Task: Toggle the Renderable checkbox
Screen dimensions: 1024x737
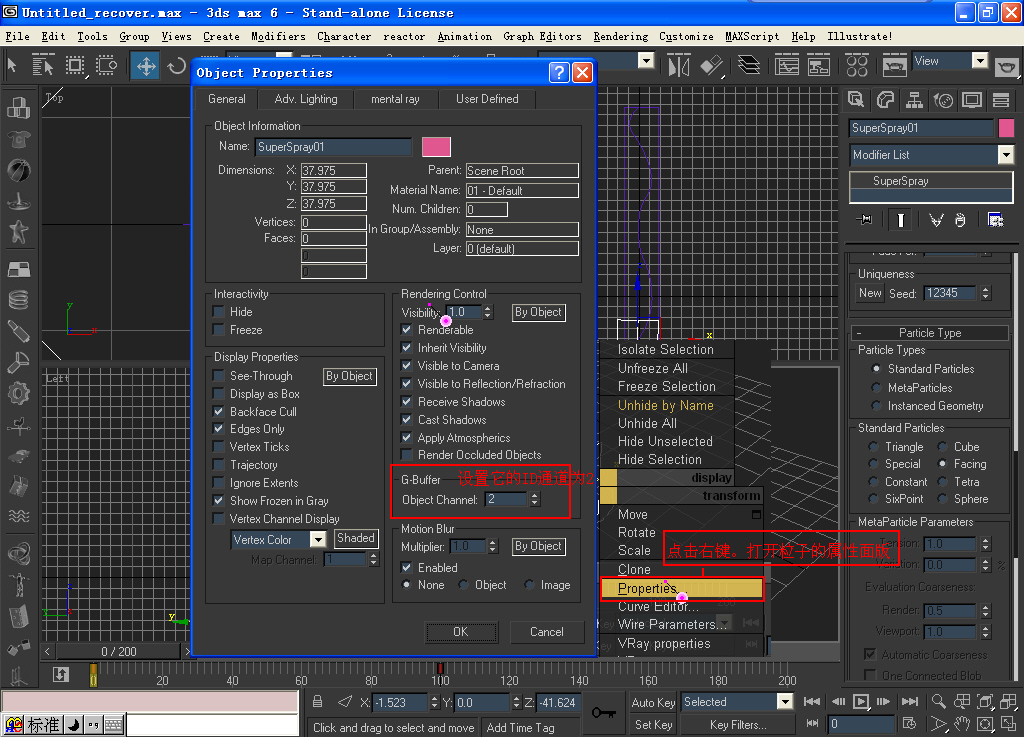Action: click(x=406, y=330)
